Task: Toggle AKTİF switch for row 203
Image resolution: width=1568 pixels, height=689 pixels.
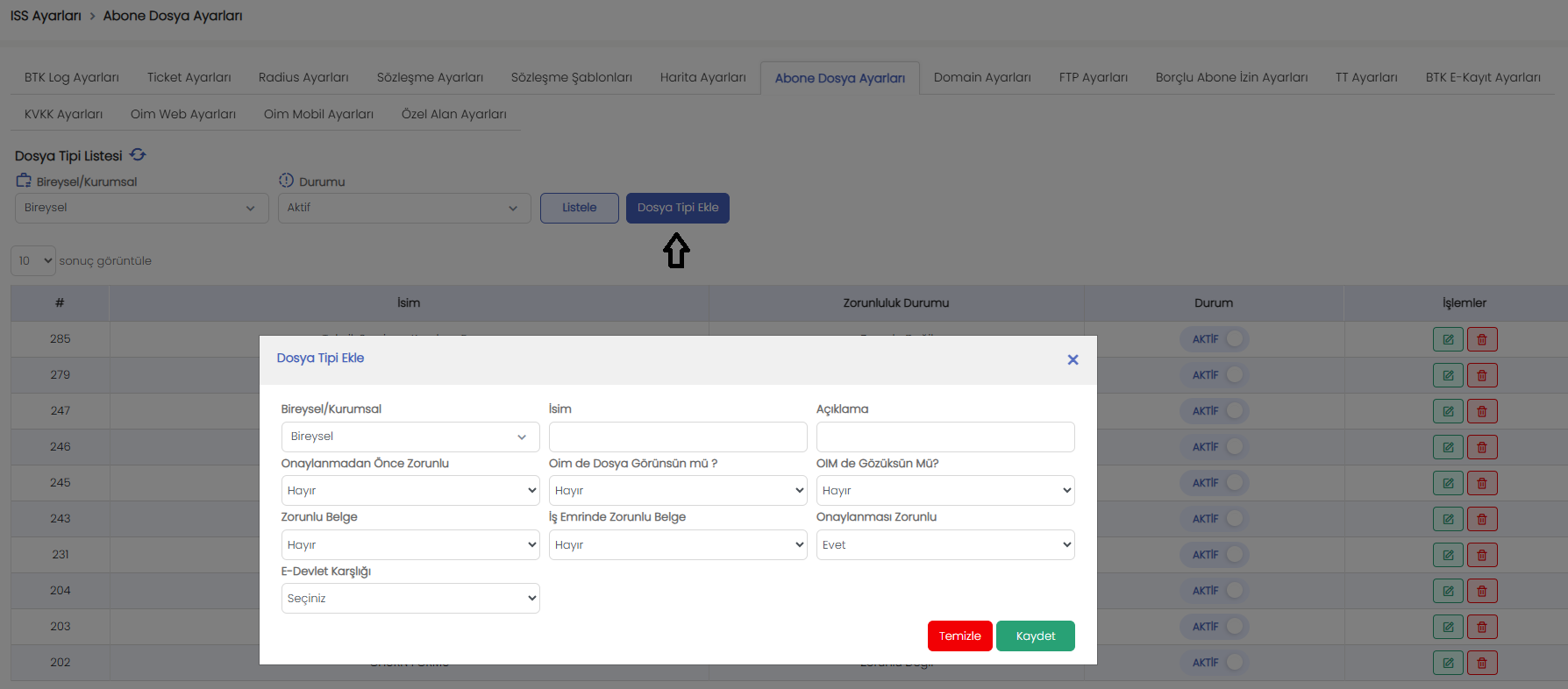Action: 1214,627
